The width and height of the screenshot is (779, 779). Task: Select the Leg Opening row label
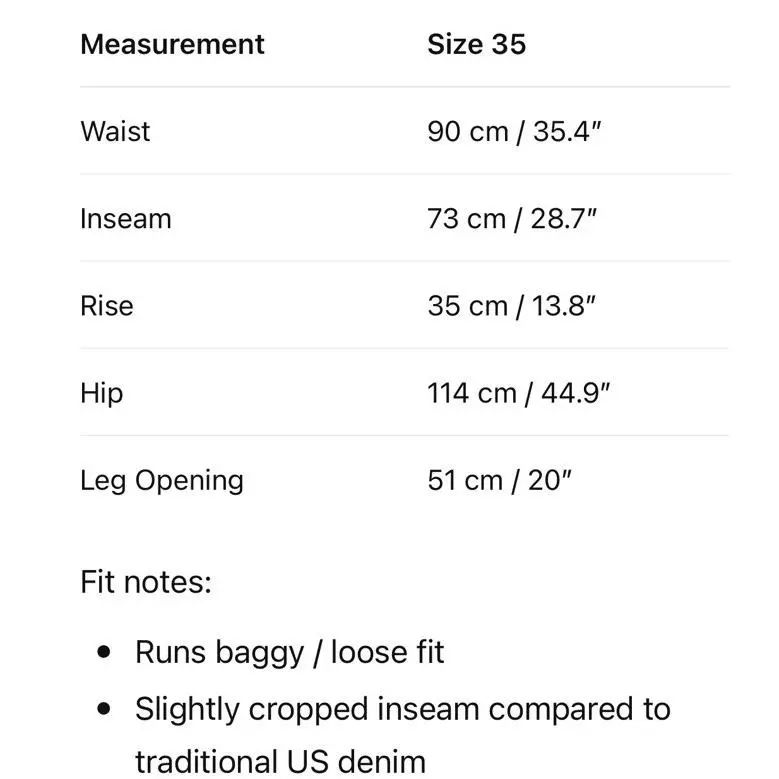click(x=162, y=481)
